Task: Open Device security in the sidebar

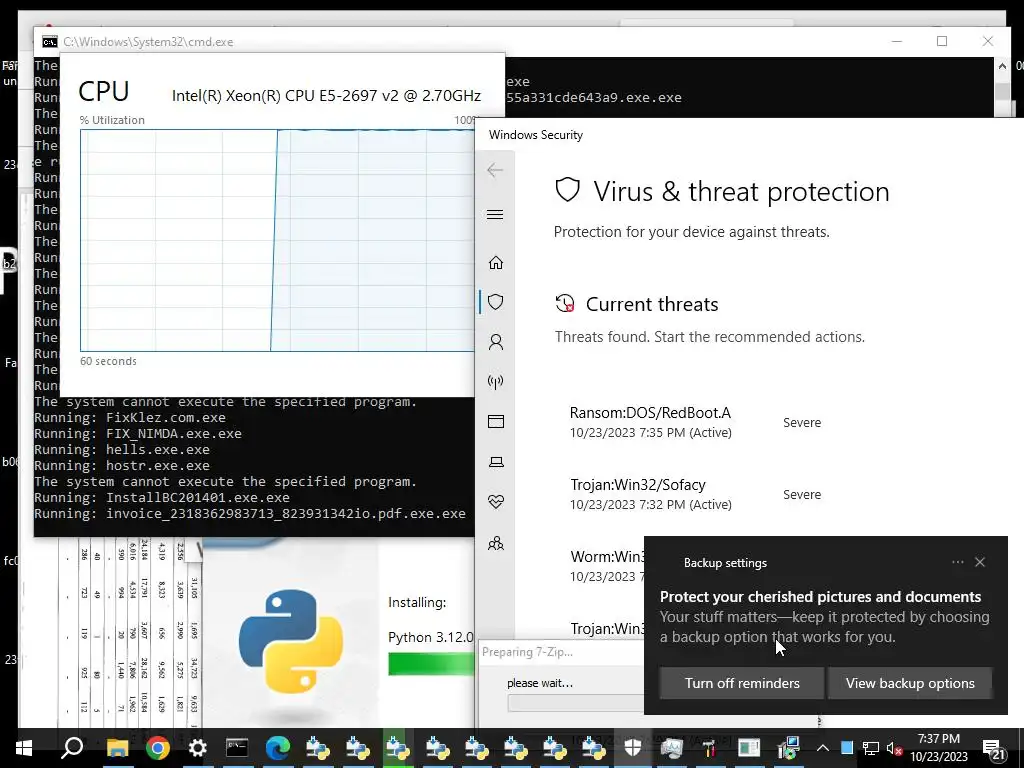Action: (x=496, y=462)
